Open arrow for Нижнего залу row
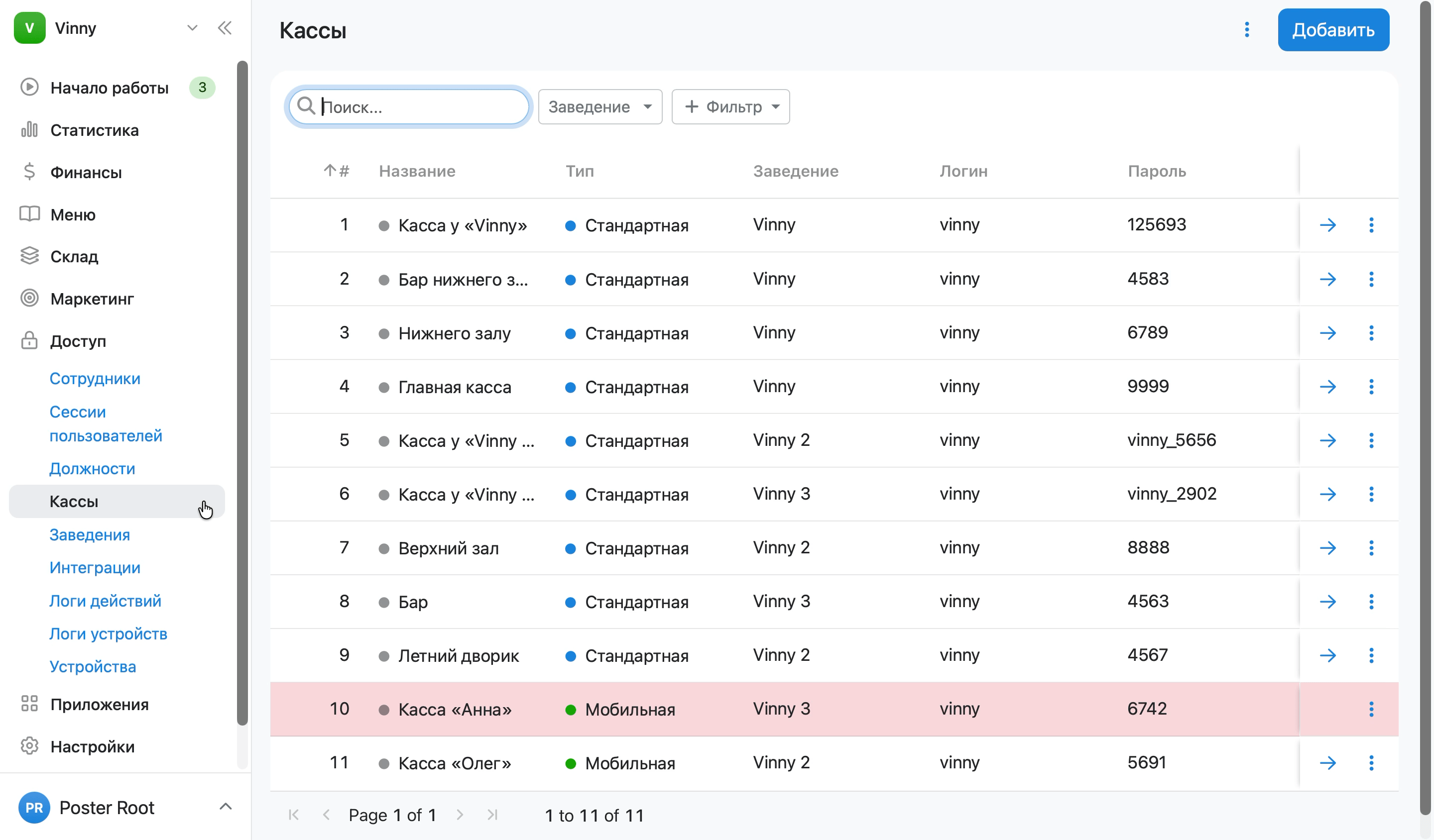1434x840 pixels. 1327,333
